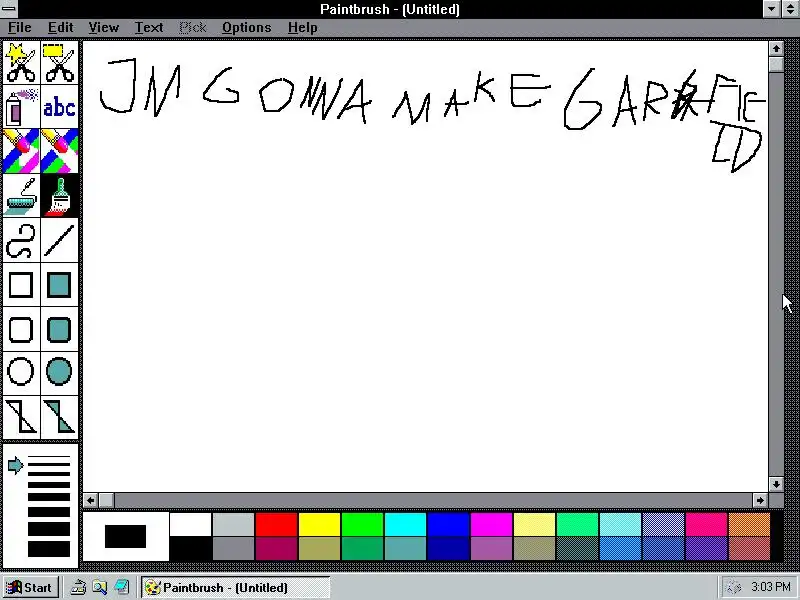Click the foreground/background color indicator box
The width and height of the screenshot is (800, 600).
[x=126, y=537]
